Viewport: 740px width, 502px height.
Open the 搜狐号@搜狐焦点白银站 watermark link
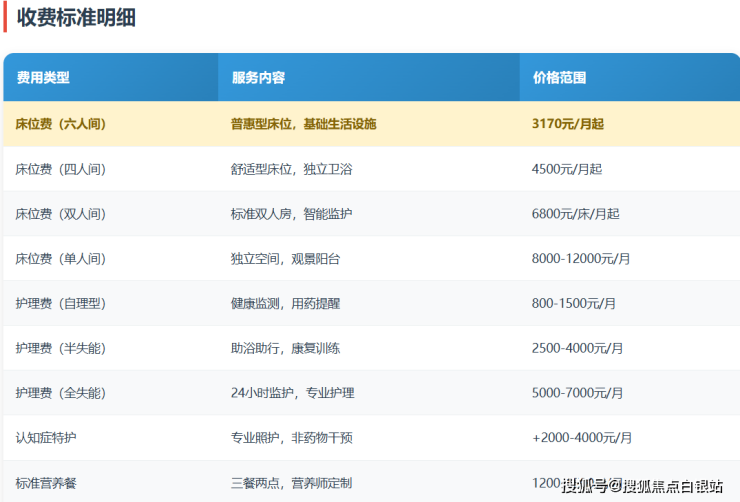(642, 486)
